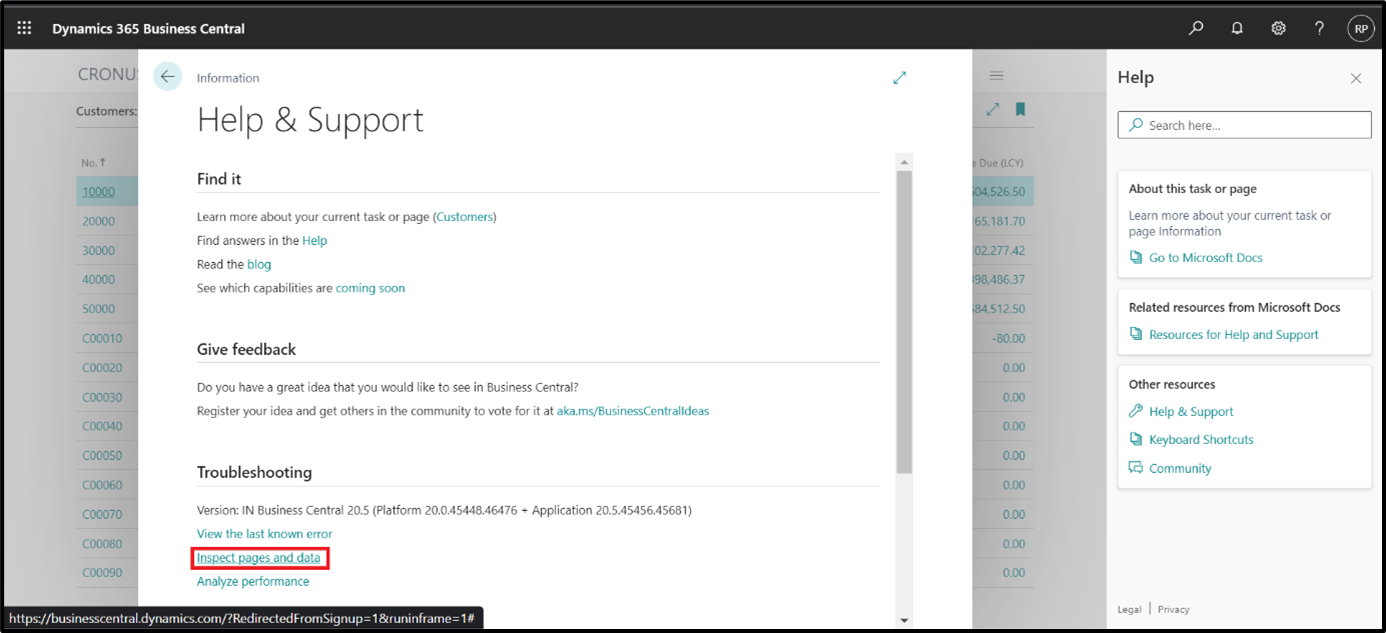1386x633 pixels.
Task: Open the Community link
Action: 1180,468
